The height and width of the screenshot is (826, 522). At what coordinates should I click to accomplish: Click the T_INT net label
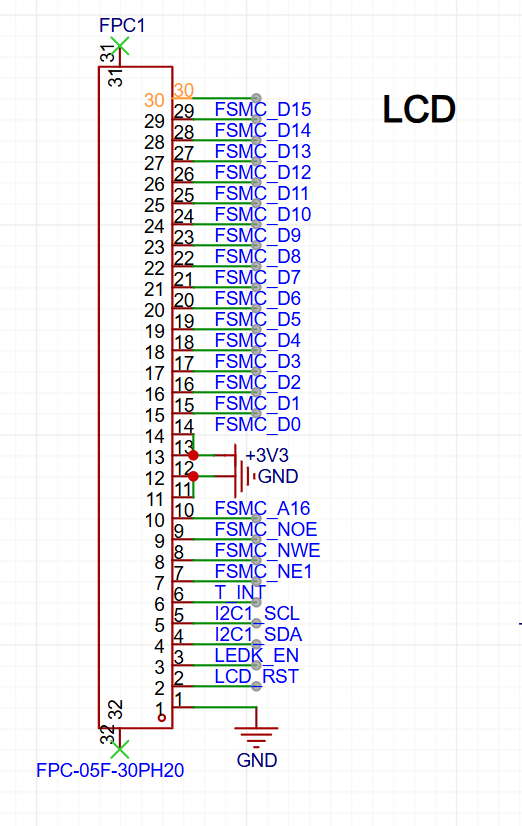(240, 593)
